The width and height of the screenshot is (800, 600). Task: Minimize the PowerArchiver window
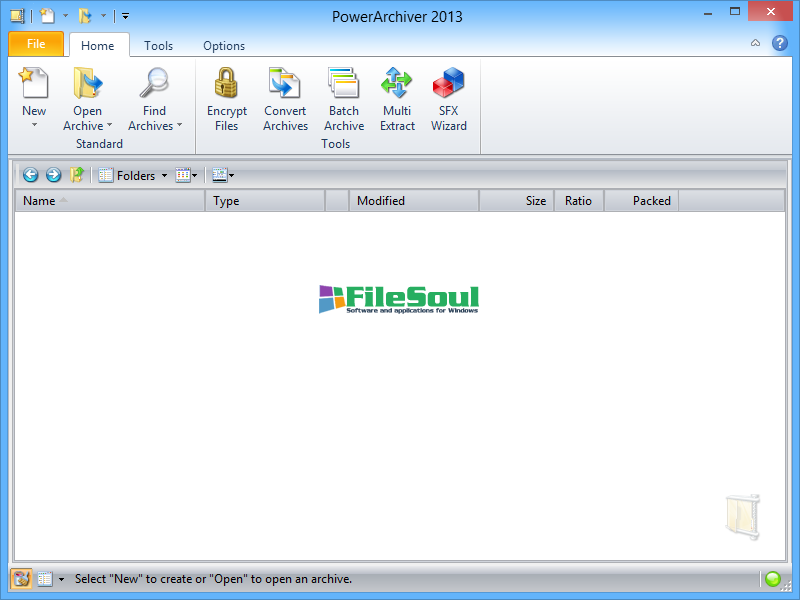tap(708, 13)
